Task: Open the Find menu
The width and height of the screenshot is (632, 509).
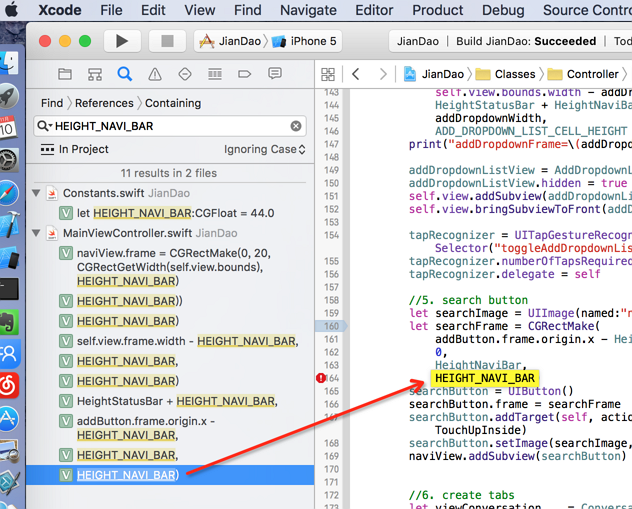Action: 247,10
